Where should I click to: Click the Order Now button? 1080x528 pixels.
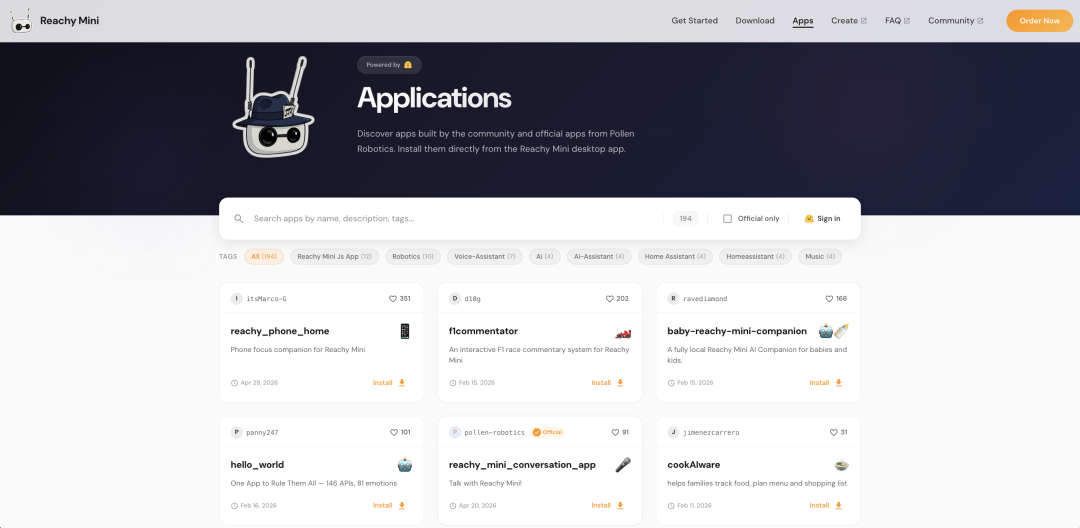pyautogui.click(x=1039, y=21)
